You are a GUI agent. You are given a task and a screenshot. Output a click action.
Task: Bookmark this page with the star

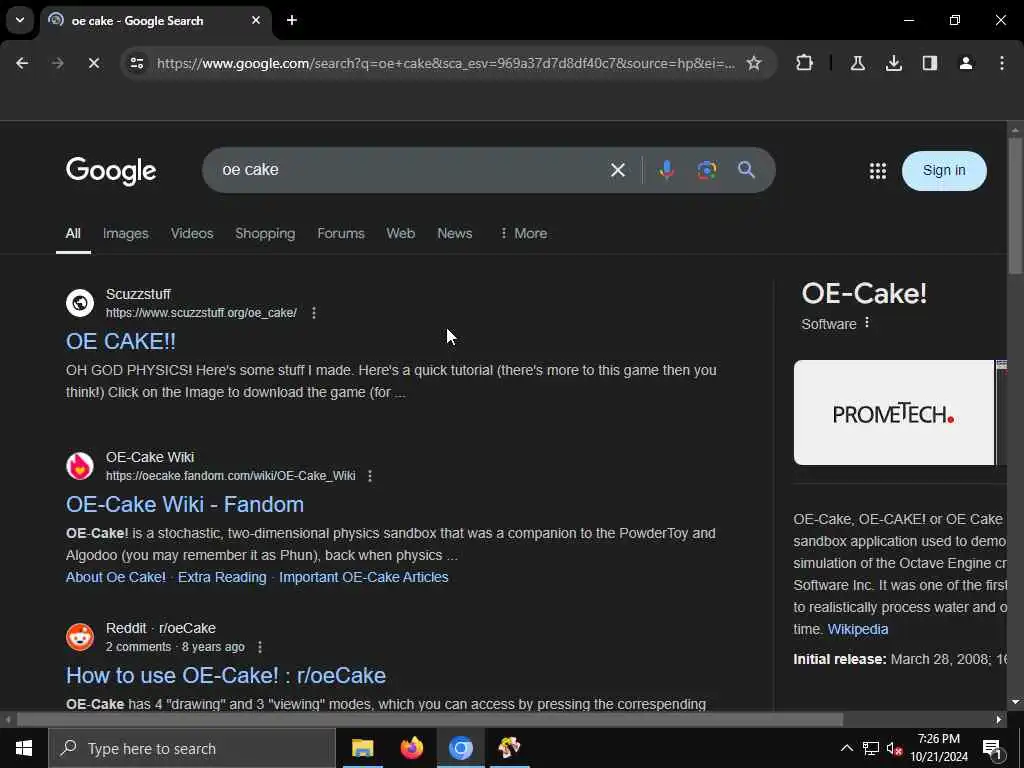[x=754, y=63]
